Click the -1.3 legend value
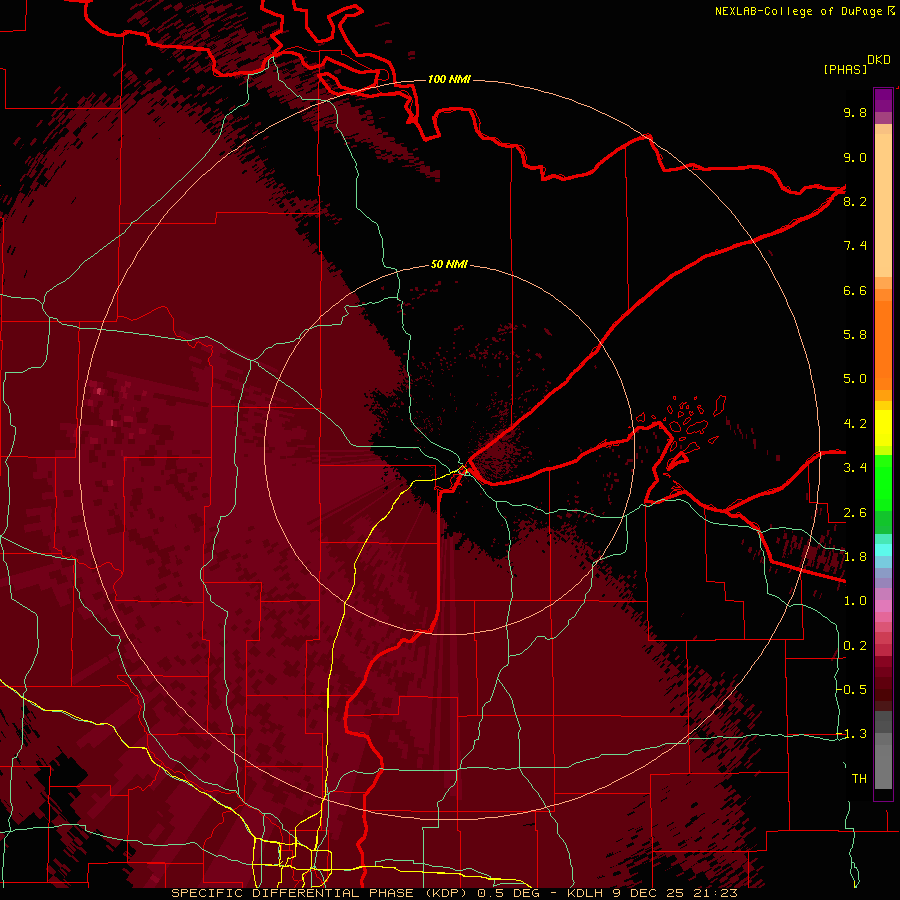The height and width of the screenshot is (900, 900). 852,734
